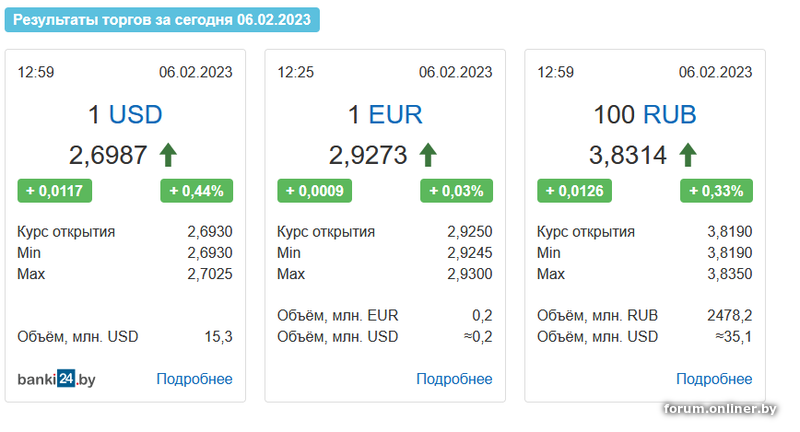Open Подробнее link in EUR card
The width and height of the screenshot is (800, 432).
point(454,379)
